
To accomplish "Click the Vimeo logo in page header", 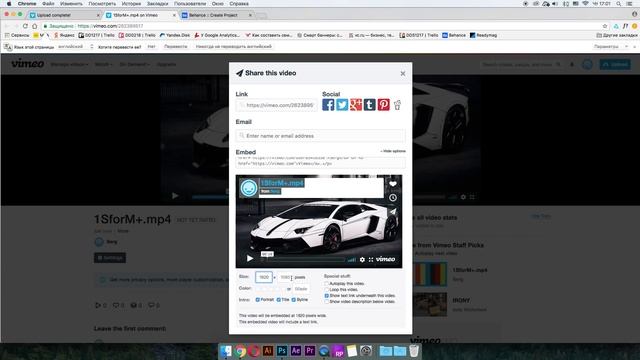I will coord(27,64).
